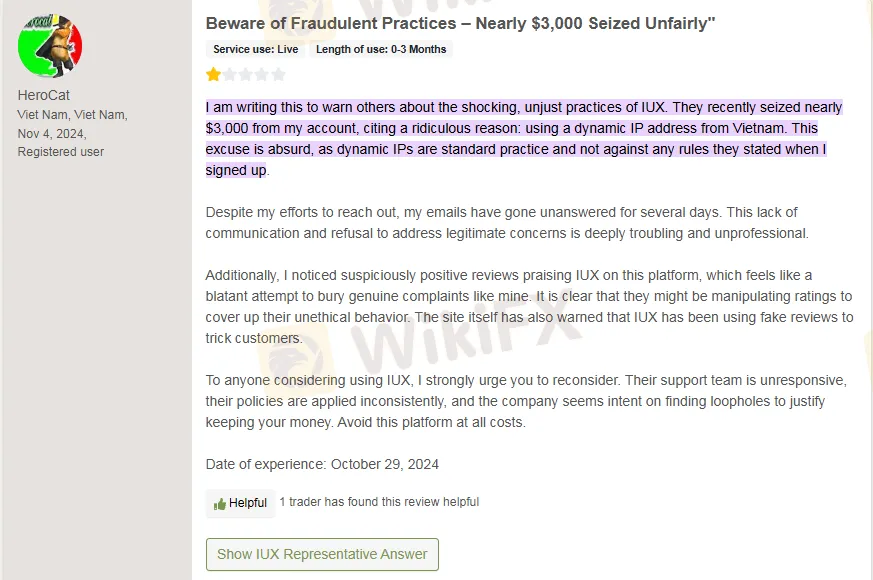Click the 'Service use: Live' tag
Screen dimensions: 873x580
(256, 49)
